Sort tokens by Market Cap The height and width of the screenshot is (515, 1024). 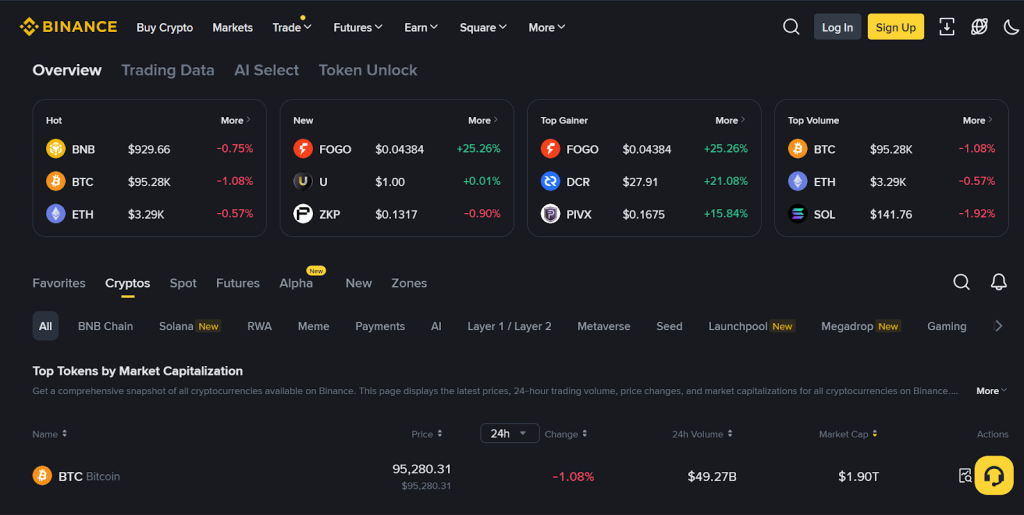(849, 434)
